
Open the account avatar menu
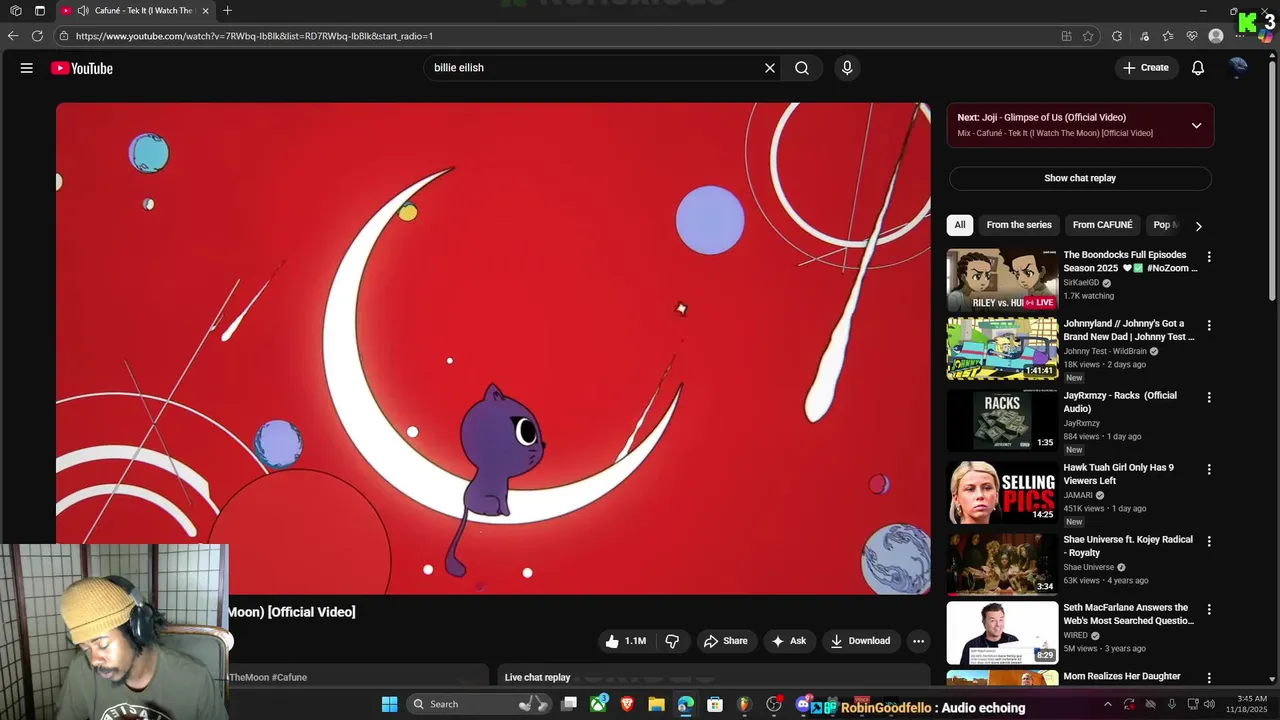pos(1238,67)
